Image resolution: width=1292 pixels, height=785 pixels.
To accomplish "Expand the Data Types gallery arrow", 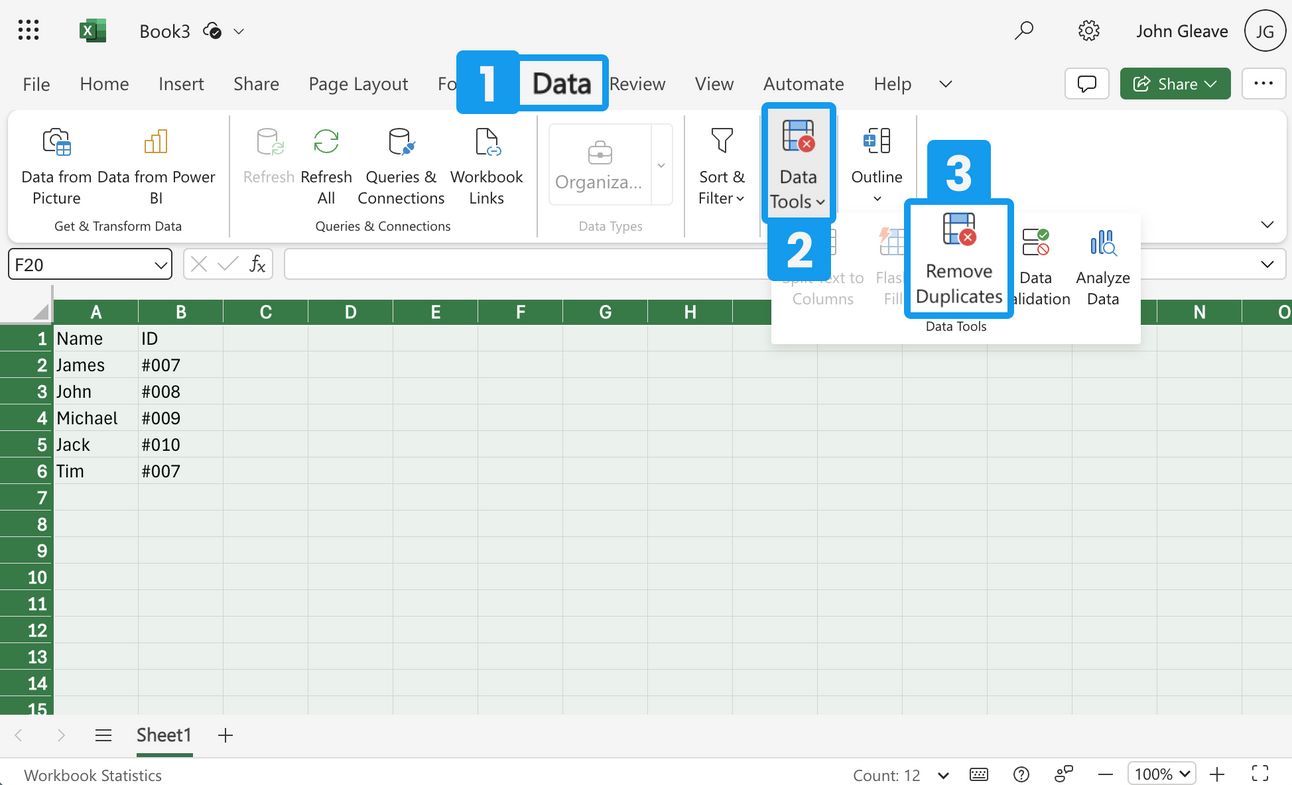I will pos(661,166).
